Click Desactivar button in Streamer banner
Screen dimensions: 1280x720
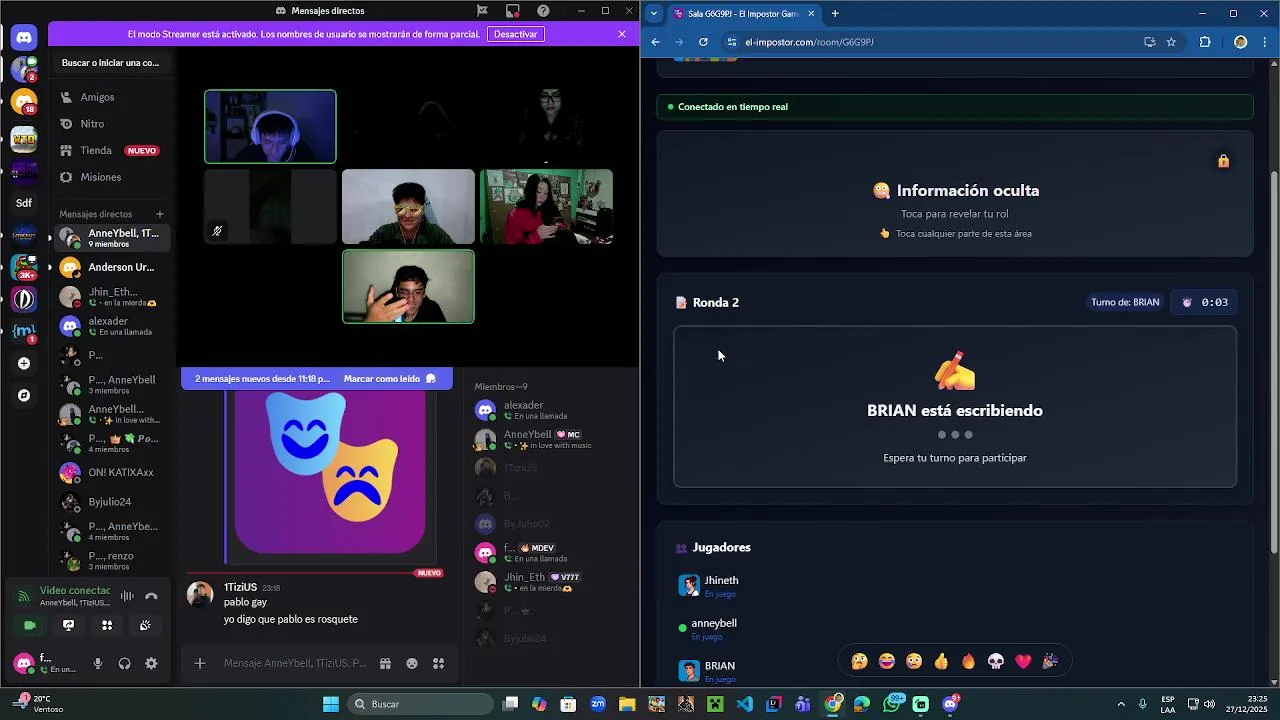click(x=516, y=34)
